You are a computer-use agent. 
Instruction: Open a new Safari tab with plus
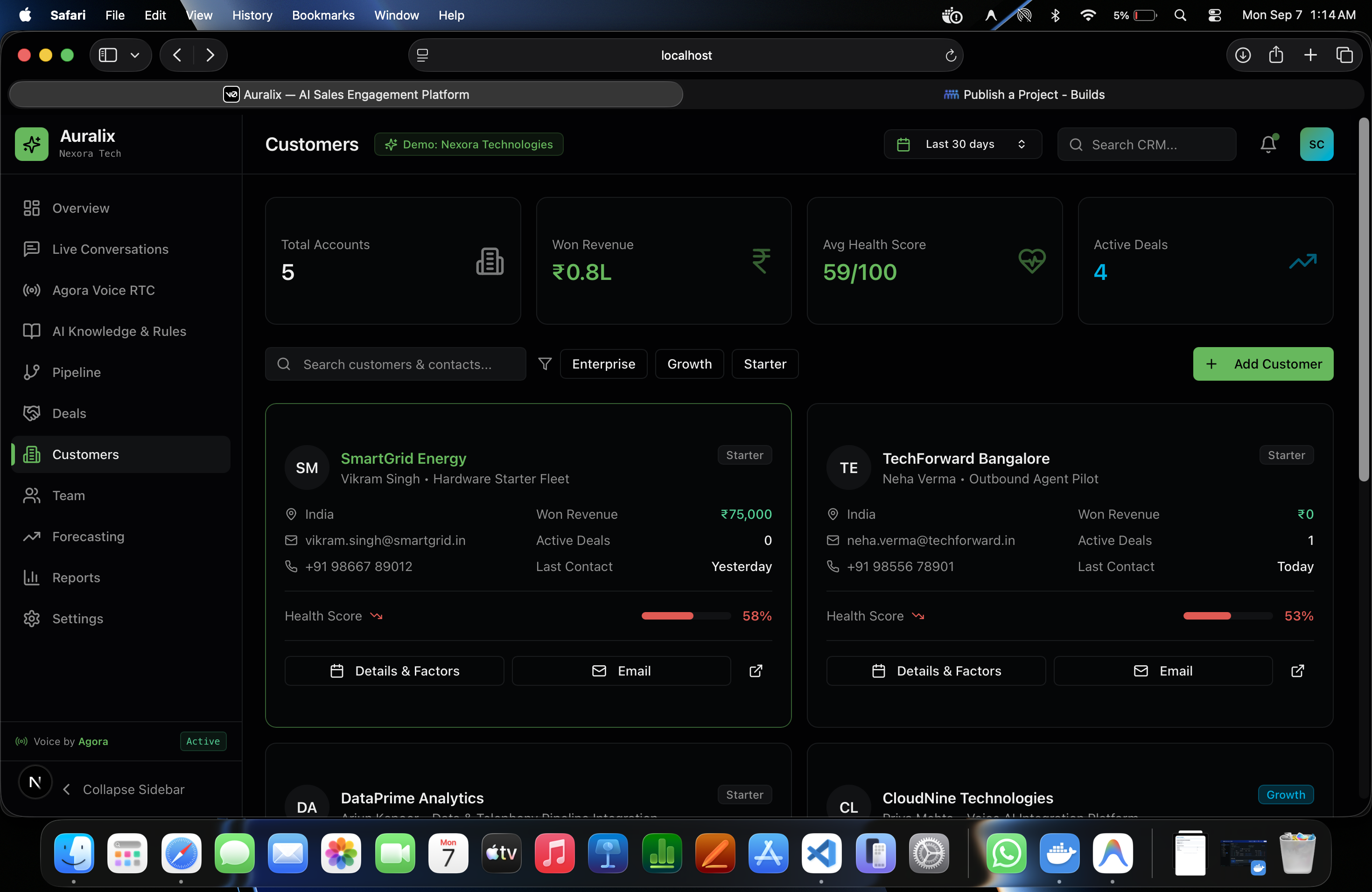click(1310, 55)
